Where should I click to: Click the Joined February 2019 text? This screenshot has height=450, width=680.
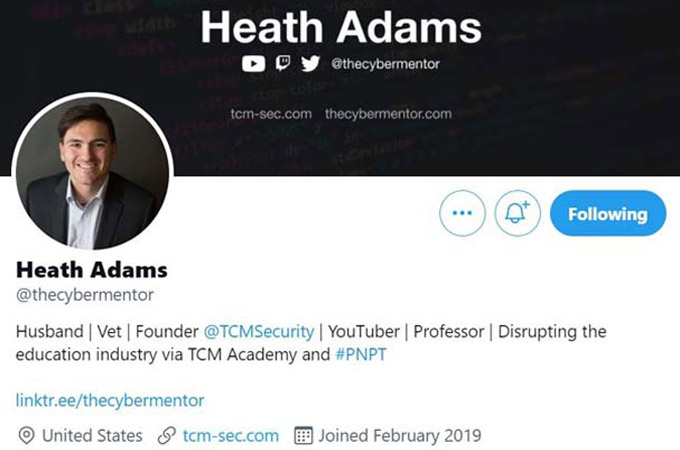click(400, 436)
